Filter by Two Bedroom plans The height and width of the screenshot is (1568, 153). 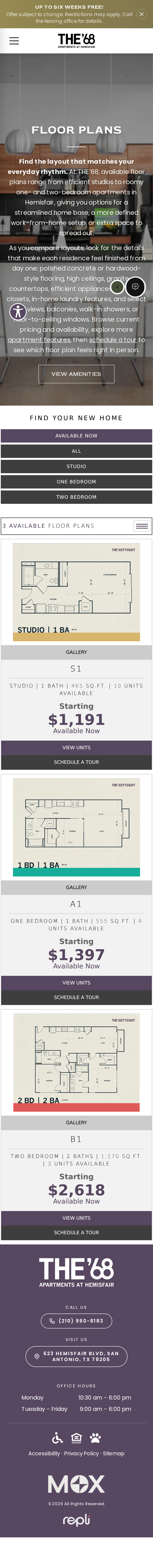pyautogui.click(x=76, y=497)
